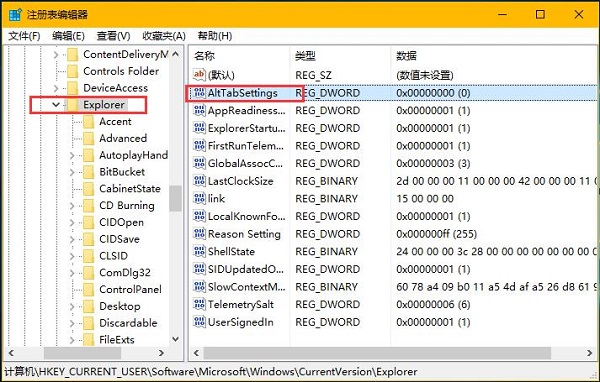
Task: Click the CLSID key folder icon
Action: point(88,256)
